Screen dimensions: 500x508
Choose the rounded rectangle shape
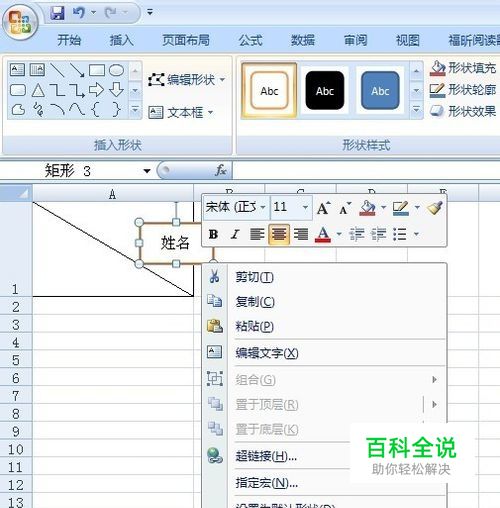click(18, 90)
